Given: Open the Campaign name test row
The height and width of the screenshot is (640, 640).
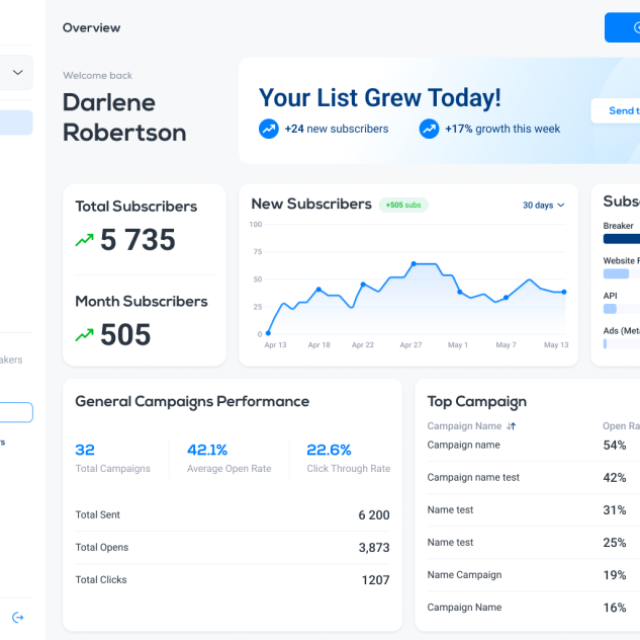Looking at the screenshot, I should point(533,478).
